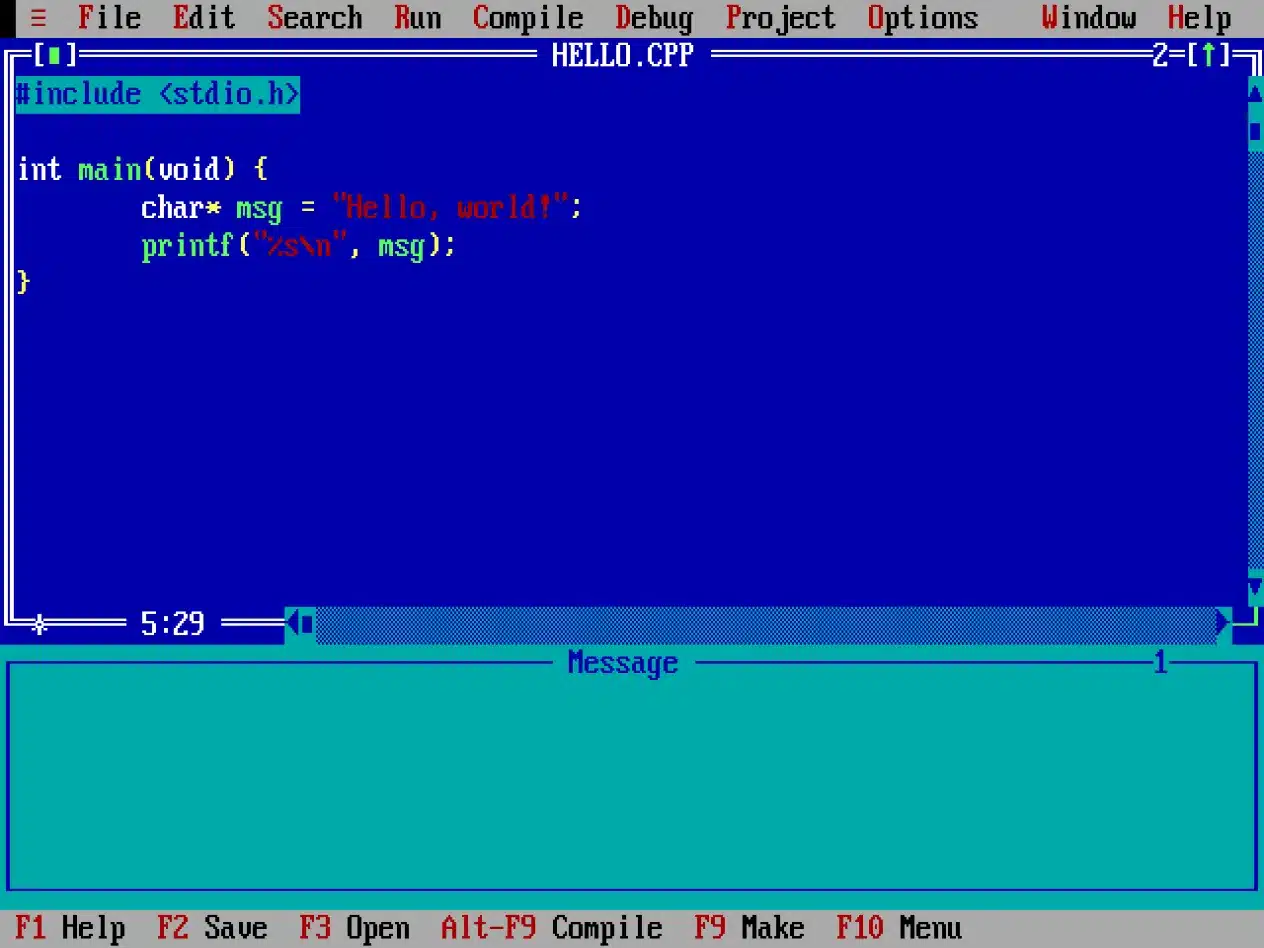The height and width of the screenshot is (948, 1264).
Task: Click the HELLO.CPP window title
Action: point(623,55)
